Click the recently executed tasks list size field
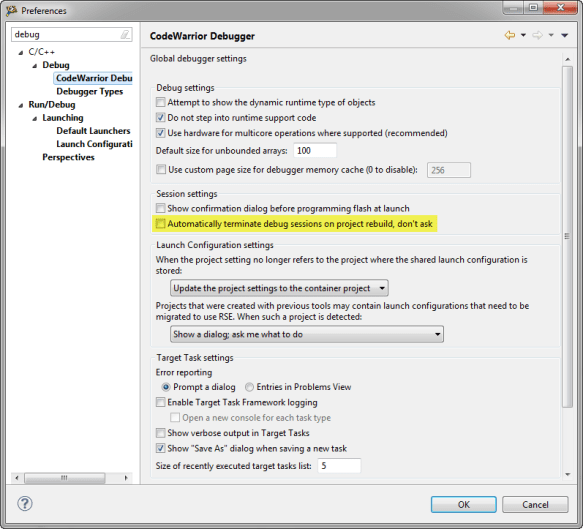 (x=339, y=466)
